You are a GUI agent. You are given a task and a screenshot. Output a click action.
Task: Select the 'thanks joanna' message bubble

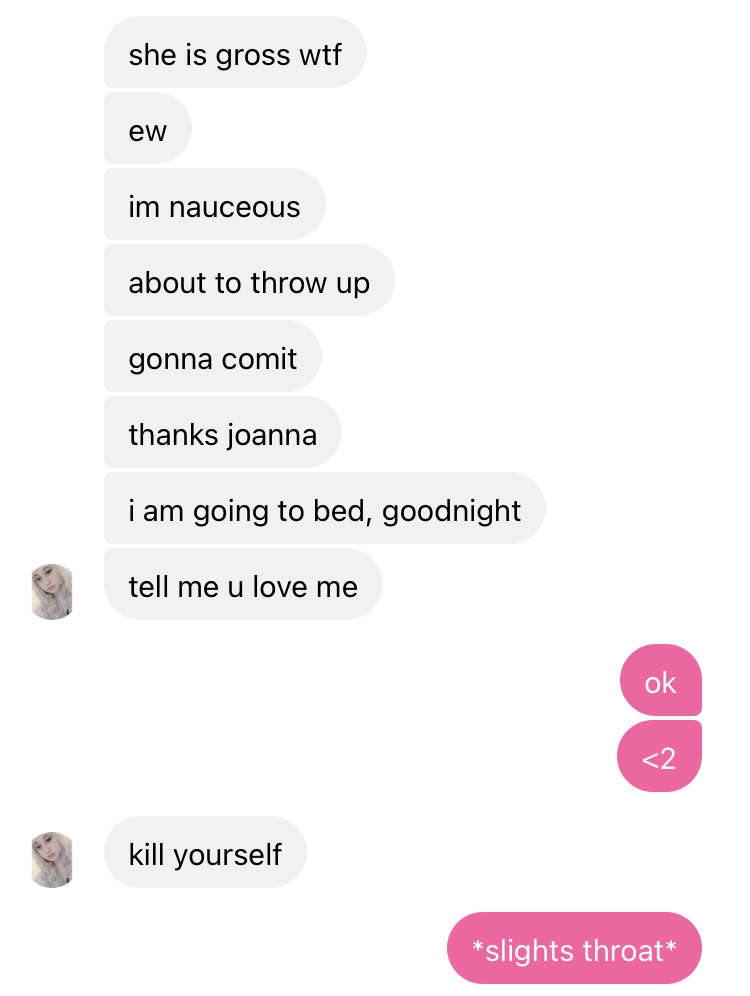[223, 432]
